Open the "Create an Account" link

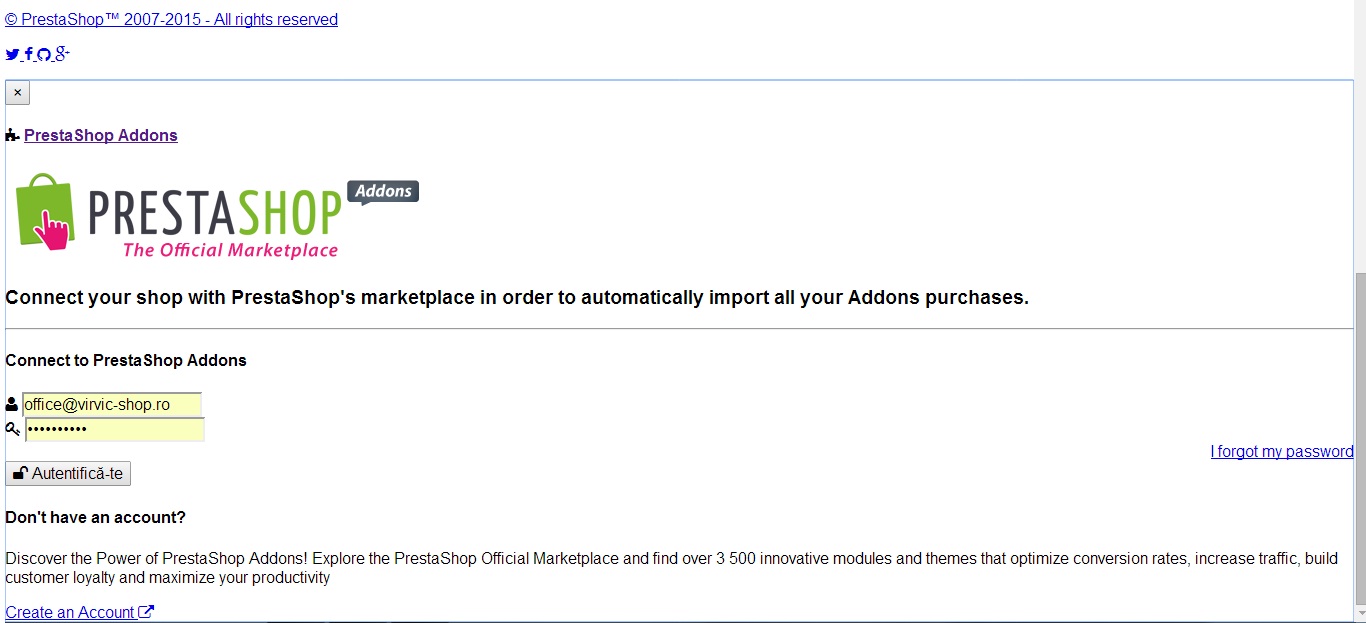(70, 612)
